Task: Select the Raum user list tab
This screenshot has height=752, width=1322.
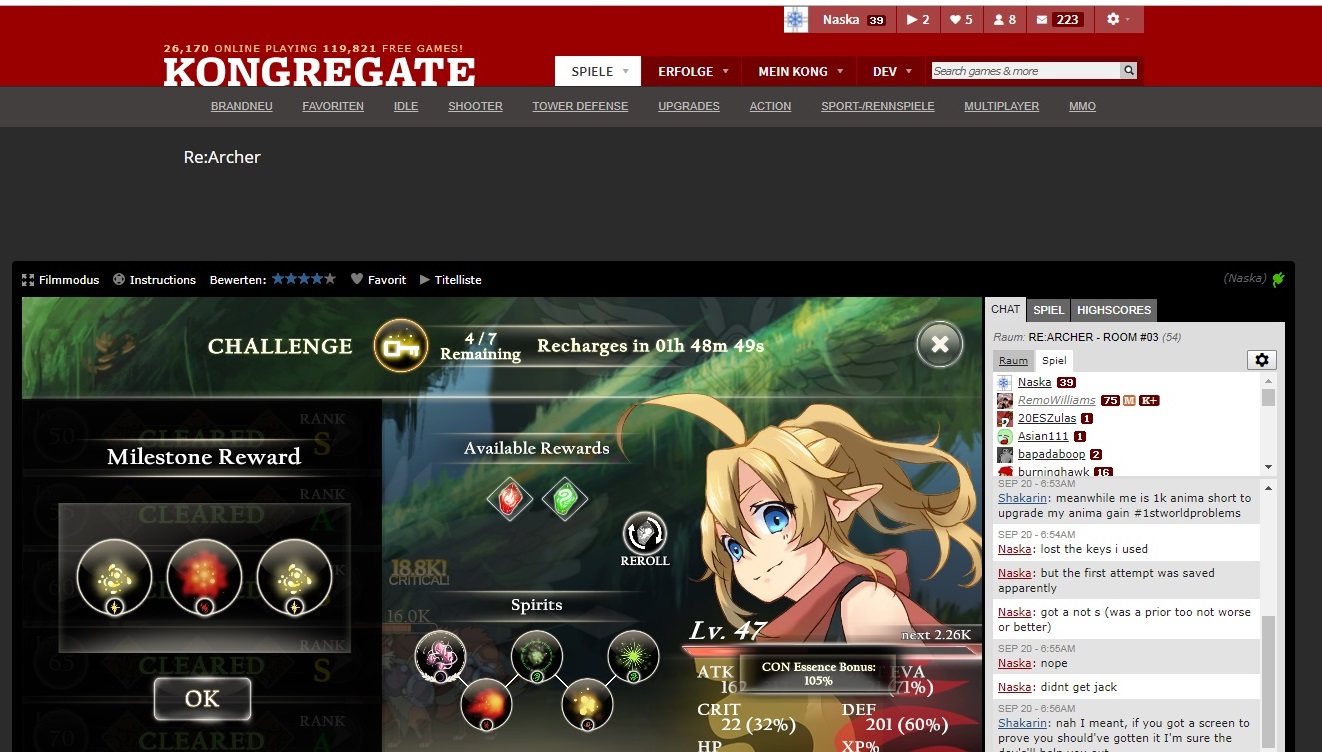Action: coord(1013,361)
